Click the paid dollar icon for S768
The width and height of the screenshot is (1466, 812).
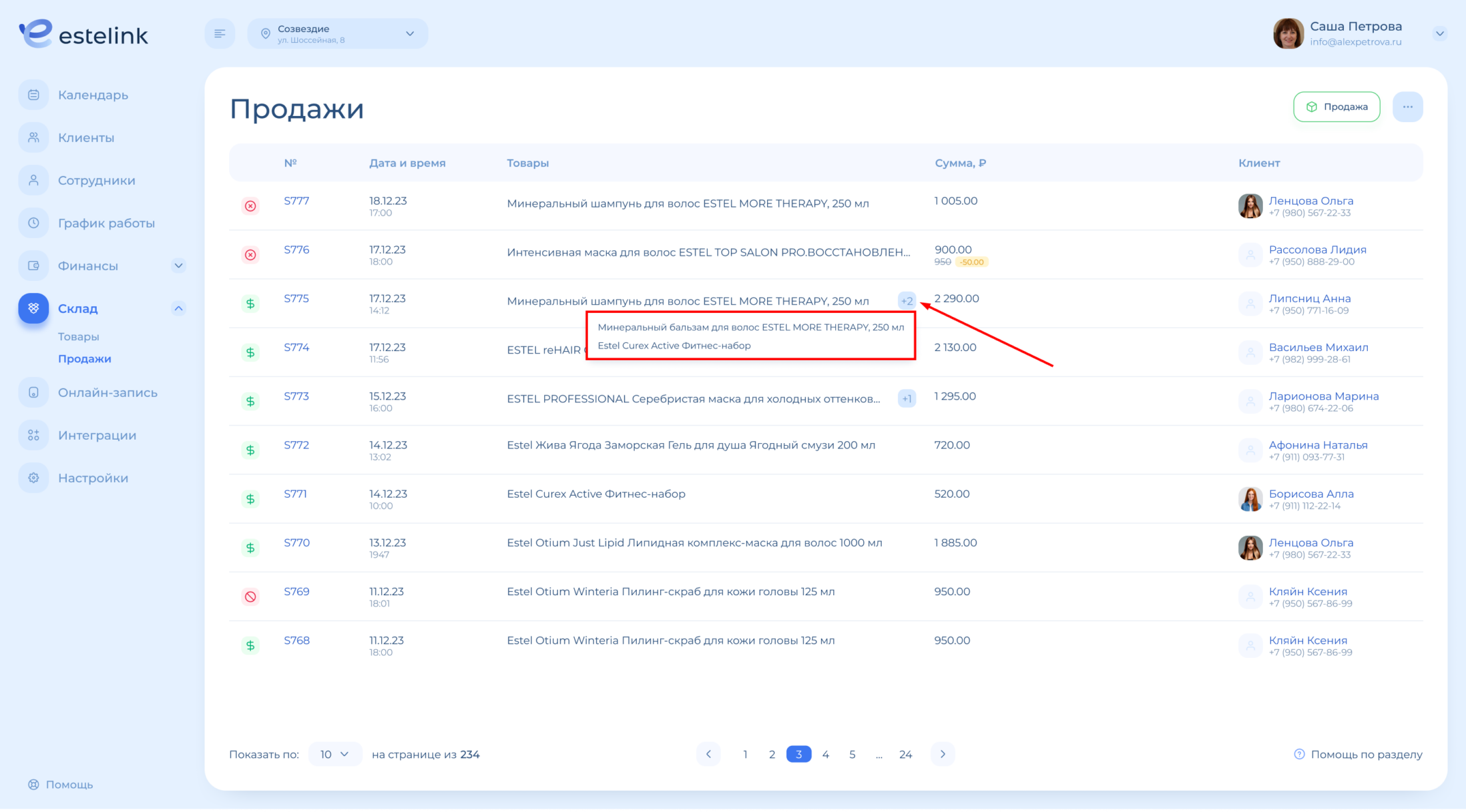[250, 645]
